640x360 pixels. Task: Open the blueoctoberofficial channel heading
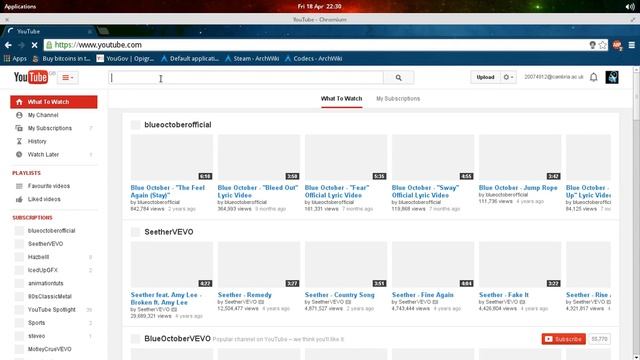coord(178,125)
